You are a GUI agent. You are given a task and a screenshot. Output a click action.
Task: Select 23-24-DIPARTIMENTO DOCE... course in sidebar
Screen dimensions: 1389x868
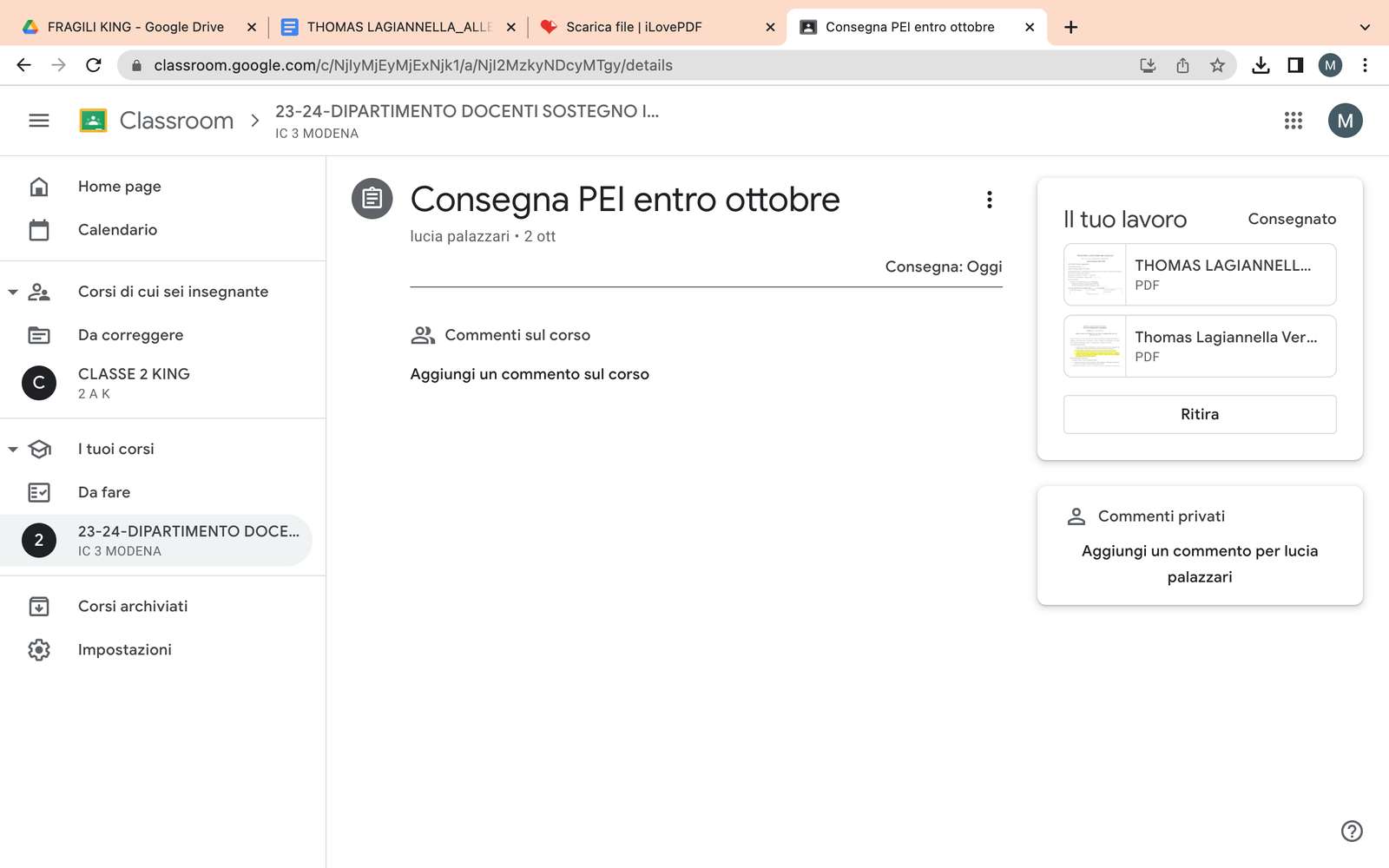156,540
